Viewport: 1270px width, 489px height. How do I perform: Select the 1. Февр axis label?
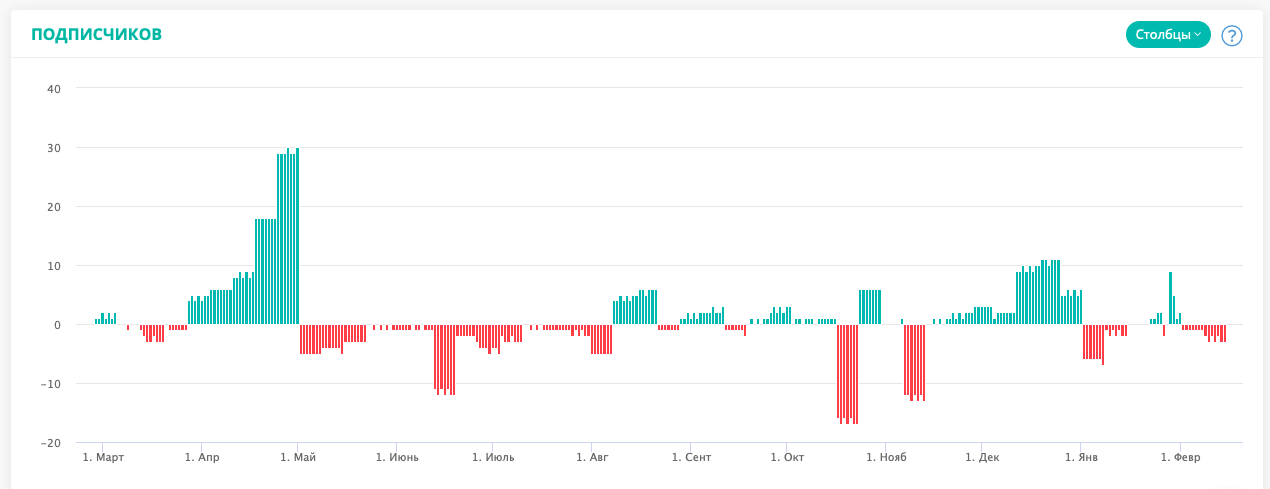(x=1180, y=457)
